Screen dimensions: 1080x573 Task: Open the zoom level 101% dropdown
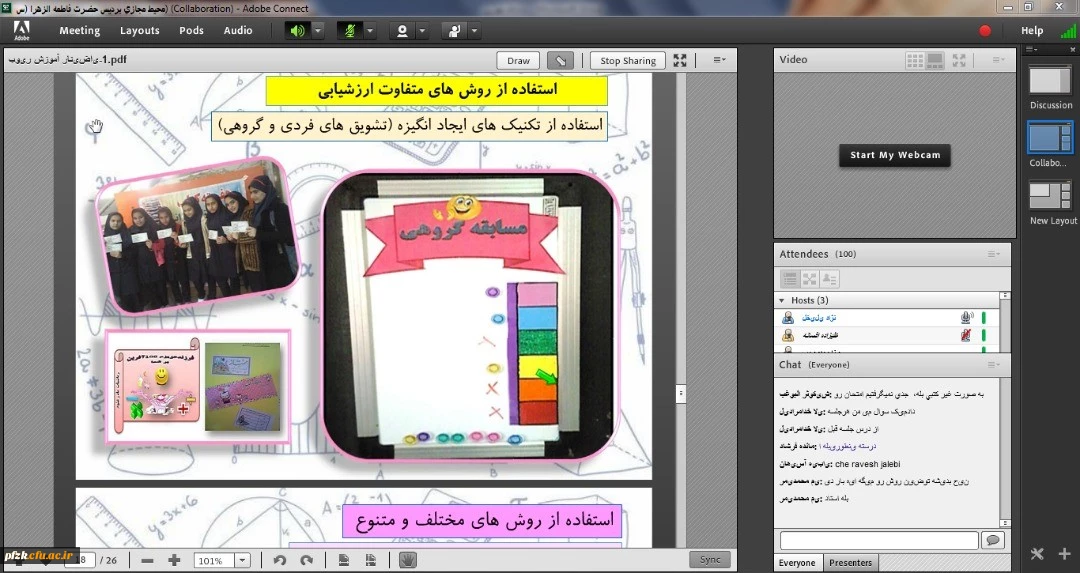point(242,561)
